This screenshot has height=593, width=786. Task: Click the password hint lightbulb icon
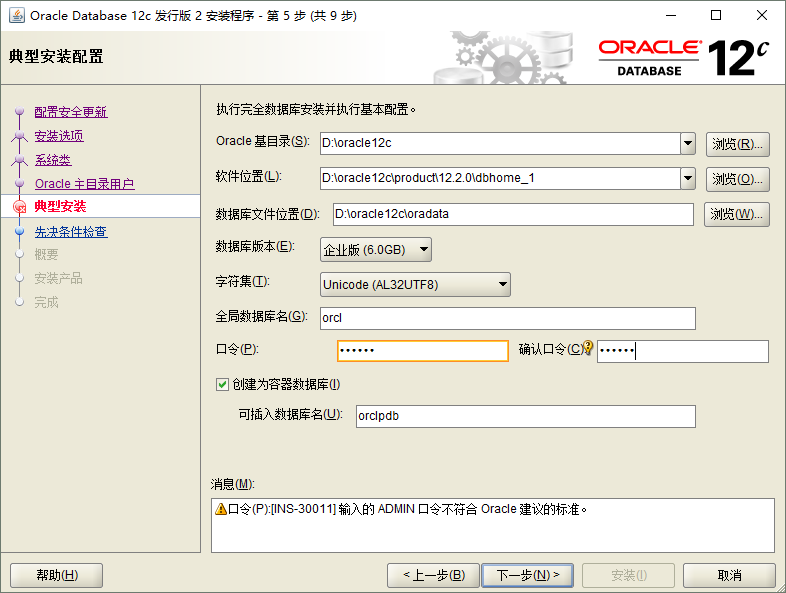(588, 347)
